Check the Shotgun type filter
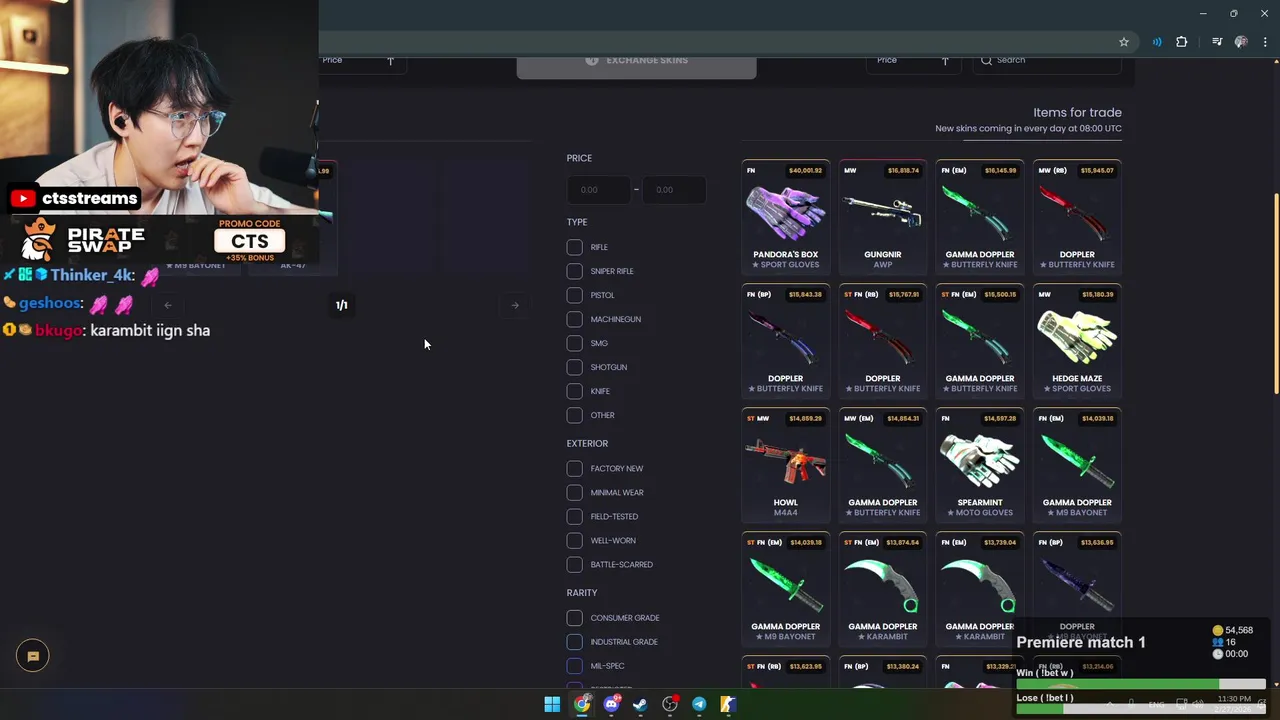1280x720 pixels. pos(574,367)
